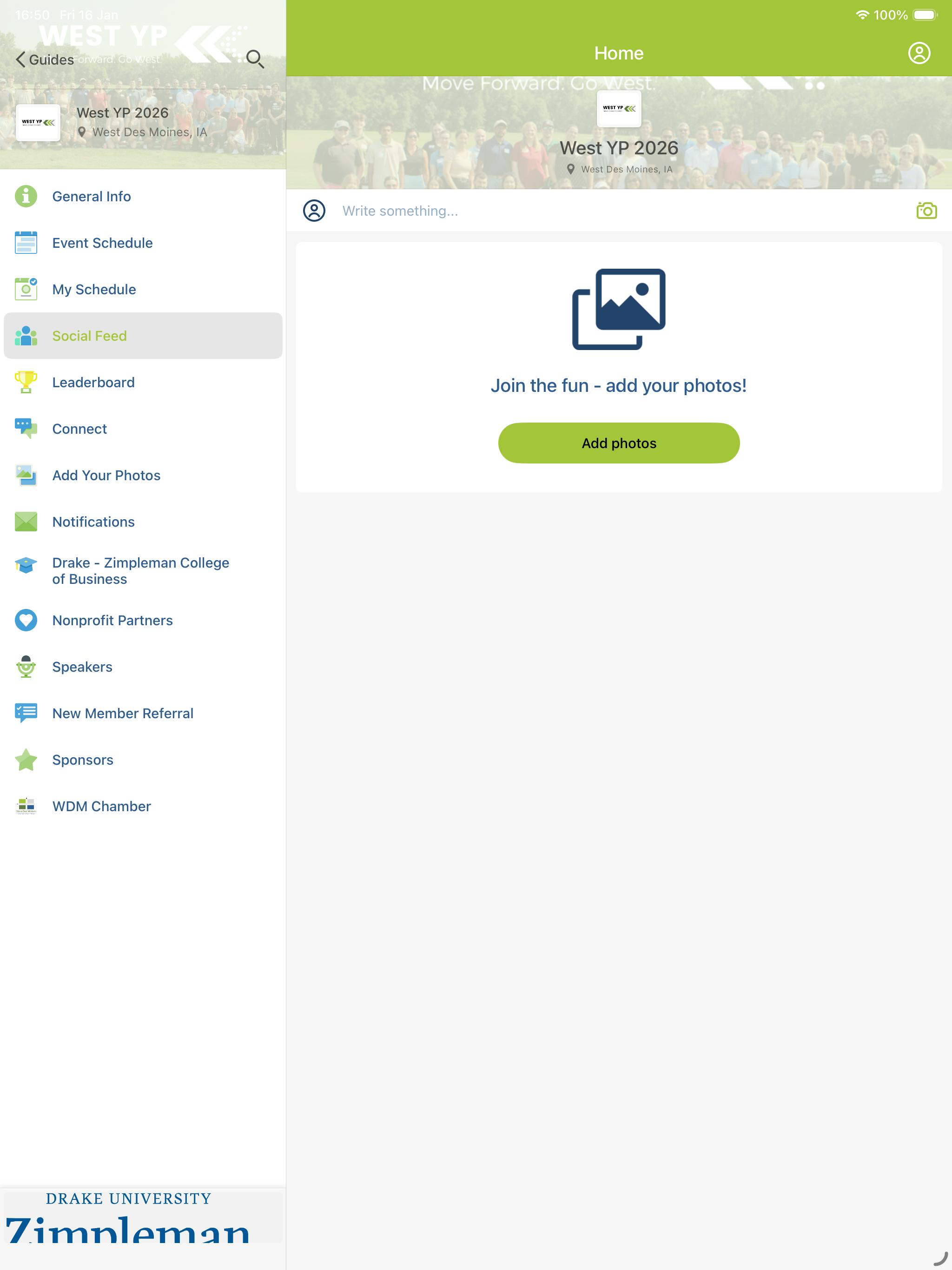Tap the large photo gallery illustration
The height and width of the screenshot is (1270, 952).
(618, 309)
